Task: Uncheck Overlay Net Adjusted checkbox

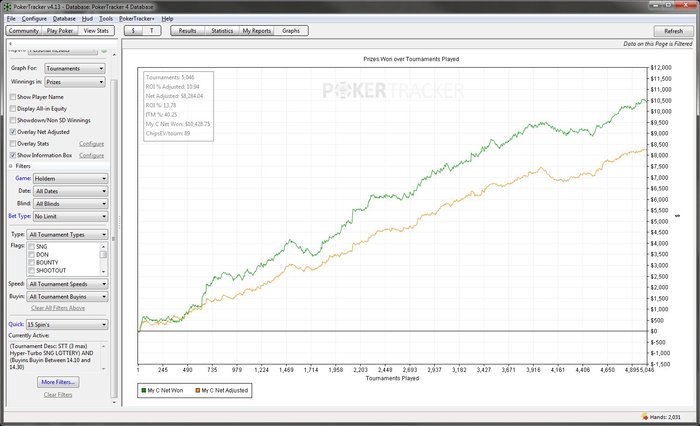Action: [x=13, y=132]
